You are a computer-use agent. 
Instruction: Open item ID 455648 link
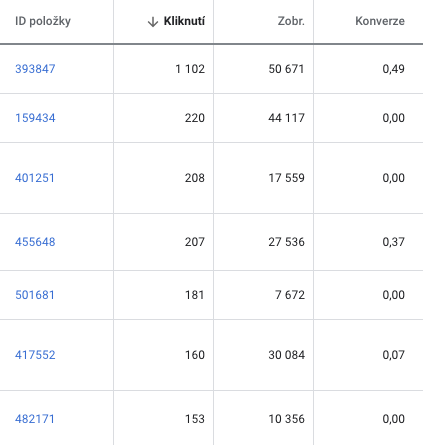pyautogui.click(x=35, y=242)
